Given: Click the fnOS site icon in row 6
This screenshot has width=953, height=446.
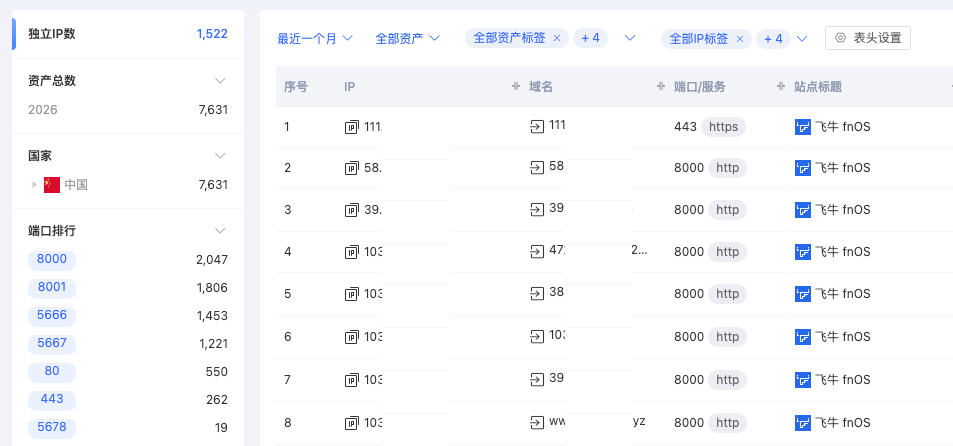Looking at the screenshot, I should coord(802,337).
